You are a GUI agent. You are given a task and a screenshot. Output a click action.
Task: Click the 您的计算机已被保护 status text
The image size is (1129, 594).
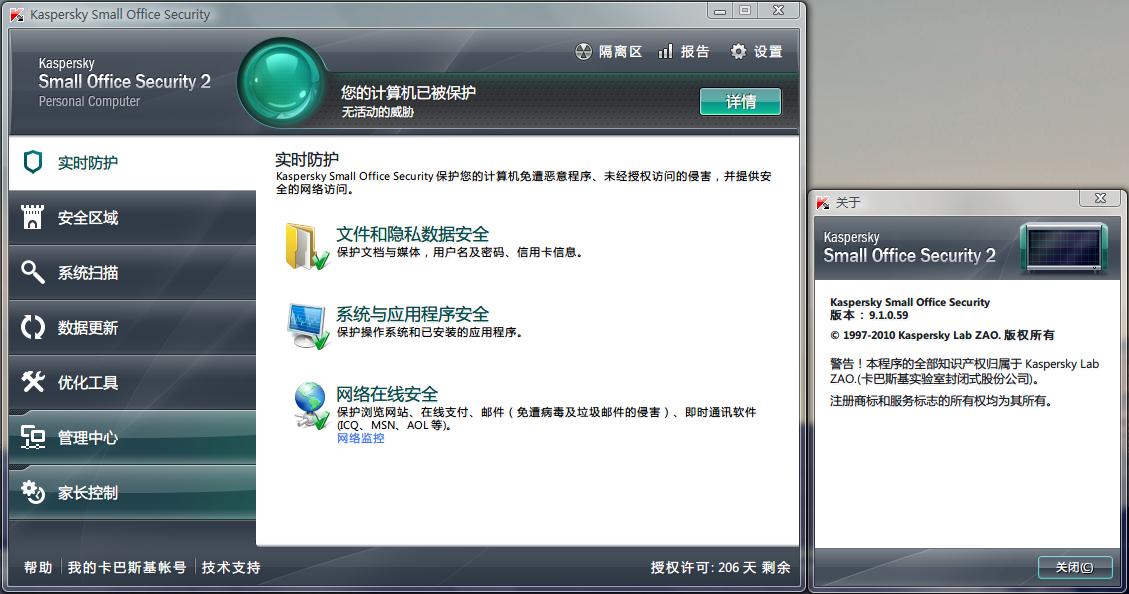click(x=408, y=92)
